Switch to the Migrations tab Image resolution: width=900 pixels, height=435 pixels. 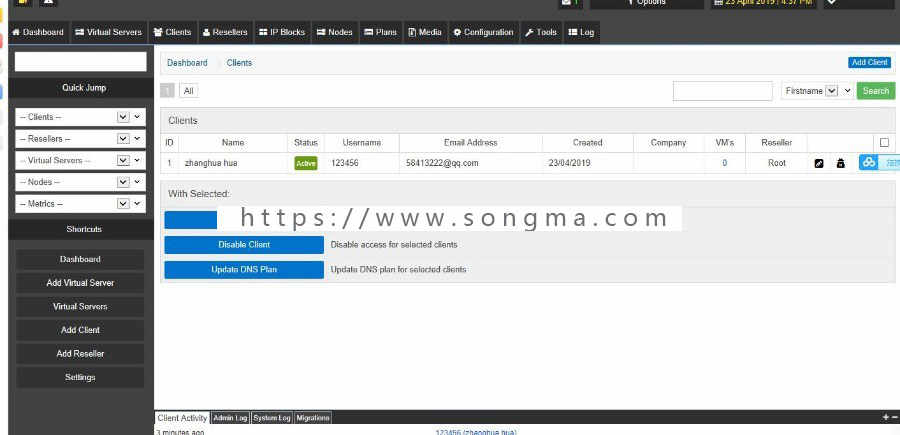(313, 418)
